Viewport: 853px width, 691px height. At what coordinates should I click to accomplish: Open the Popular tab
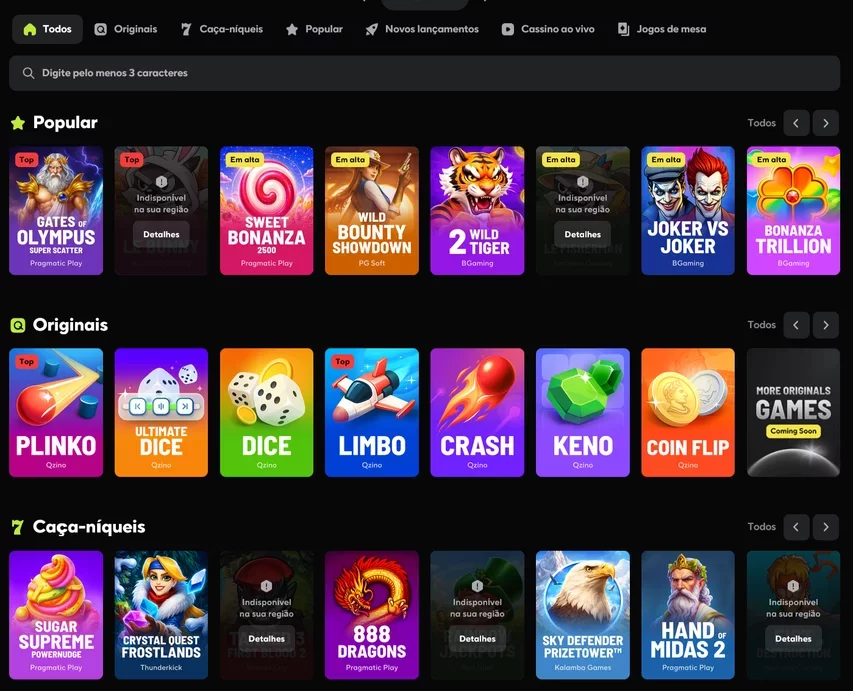[x=314, y=29]
